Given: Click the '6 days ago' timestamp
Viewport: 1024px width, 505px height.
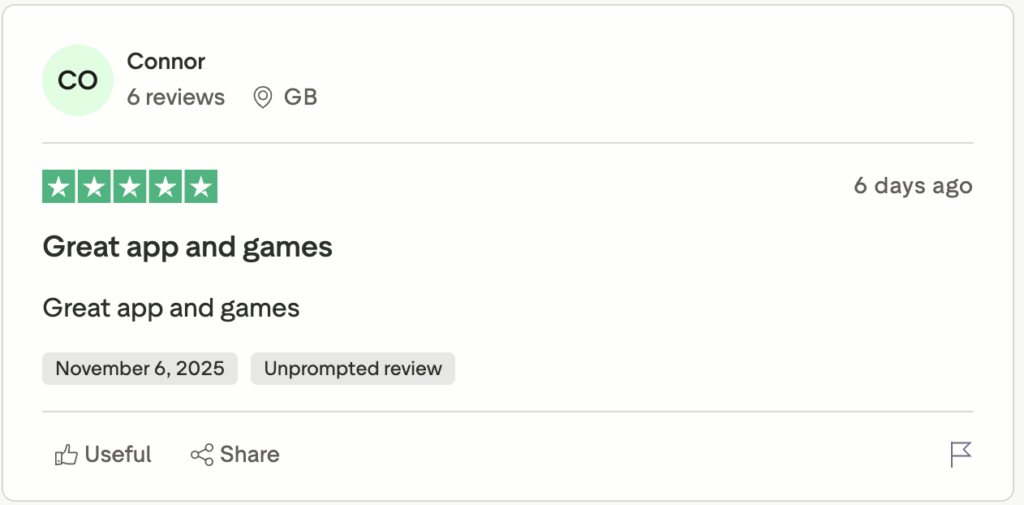Looking at the screenshot, I should coord(912,186).
